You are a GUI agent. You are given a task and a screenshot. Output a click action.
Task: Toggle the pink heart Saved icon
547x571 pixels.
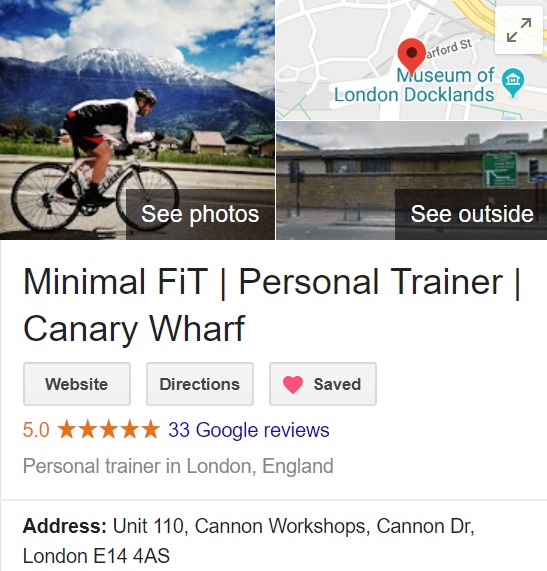293,384
